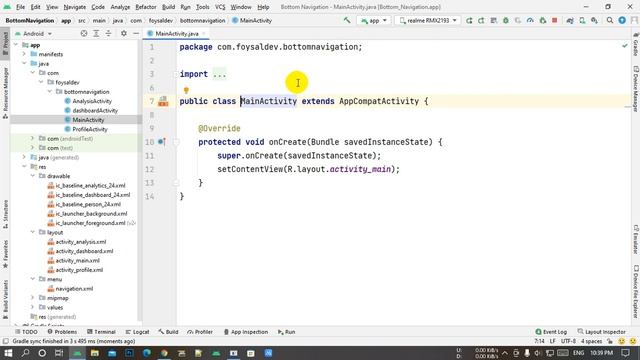Click the related XML file gutter icon on line 7
The width and height of the screenshot is (640, 360).
(163, 101)
